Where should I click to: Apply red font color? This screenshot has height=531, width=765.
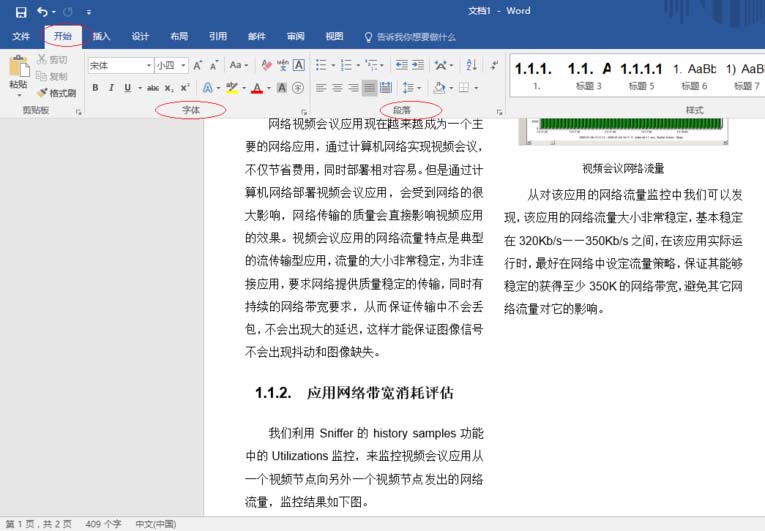(257, 88)
